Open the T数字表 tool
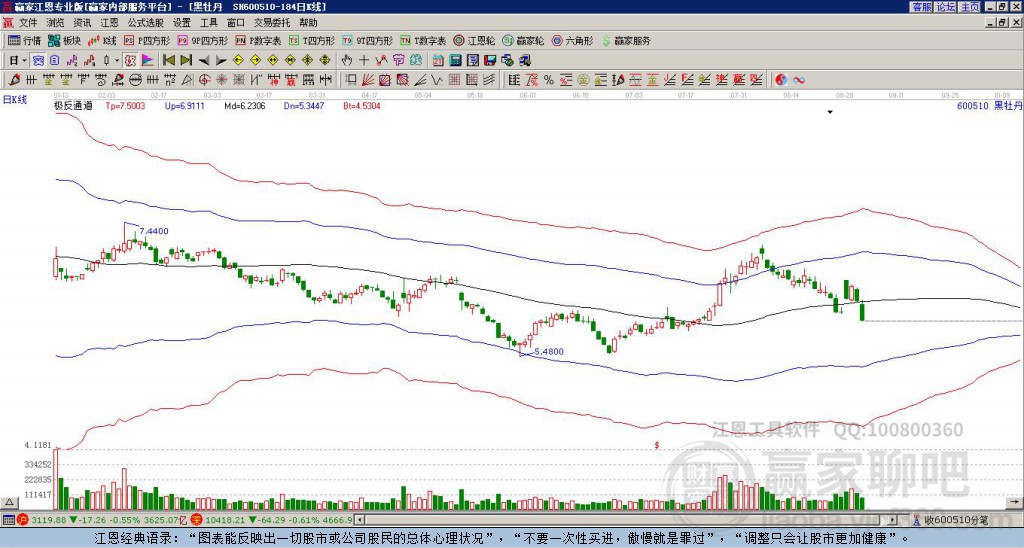Screen dimensions: 1024x548 pyautogui.click(x=423, y=40)
